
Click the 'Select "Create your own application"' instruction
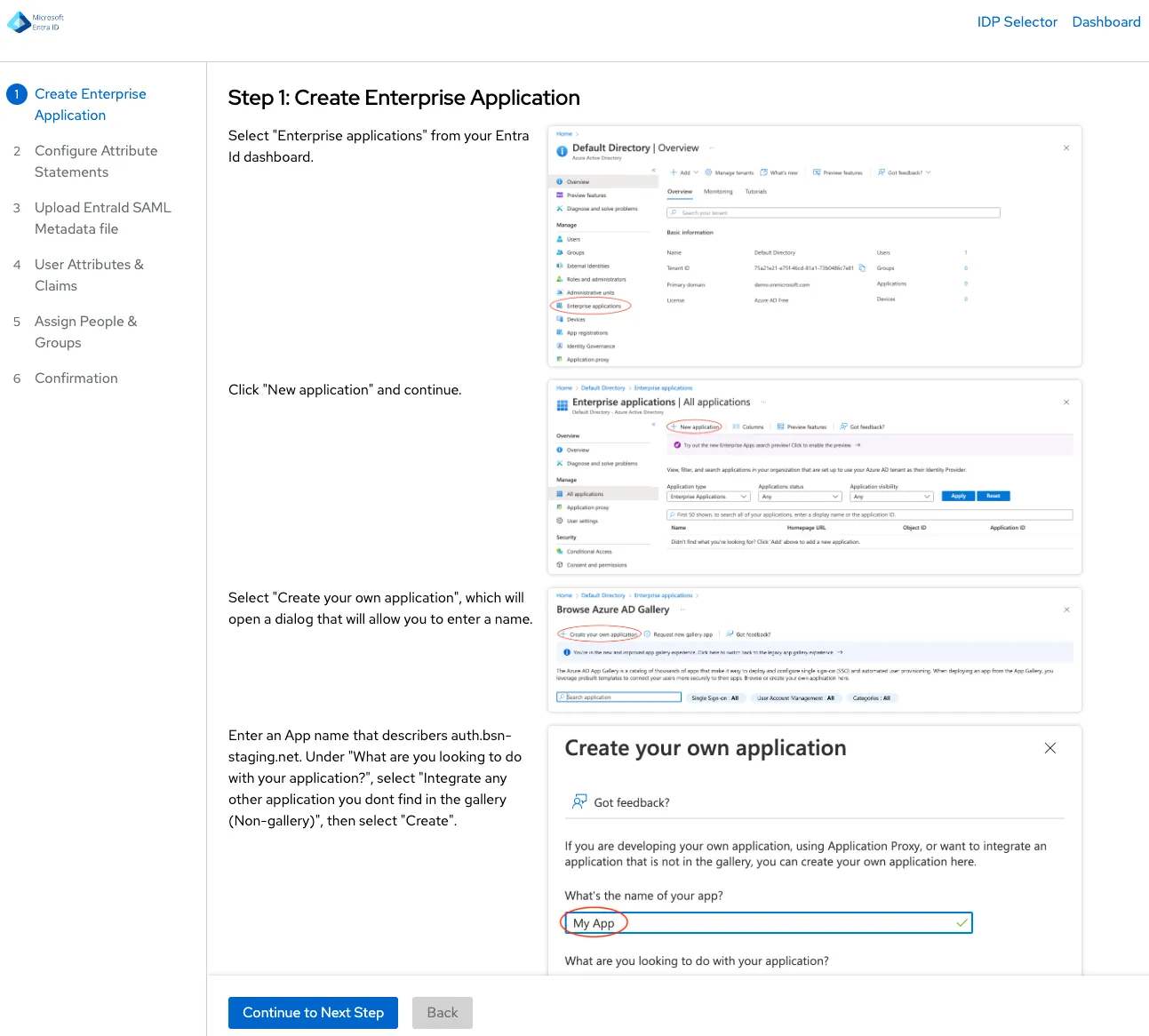point(380,609)
